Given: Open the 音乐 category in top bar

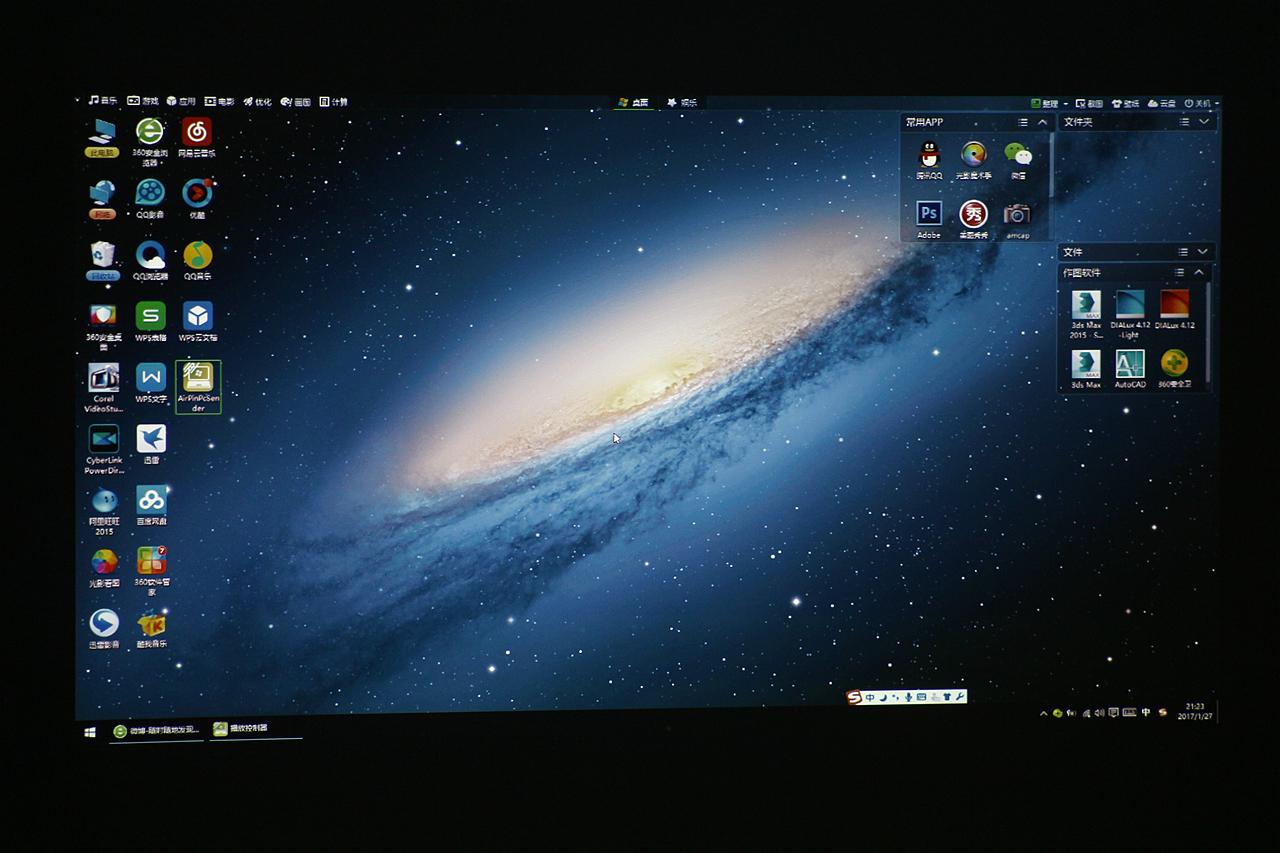Looking at the screenshot, I should pos(103,101).
